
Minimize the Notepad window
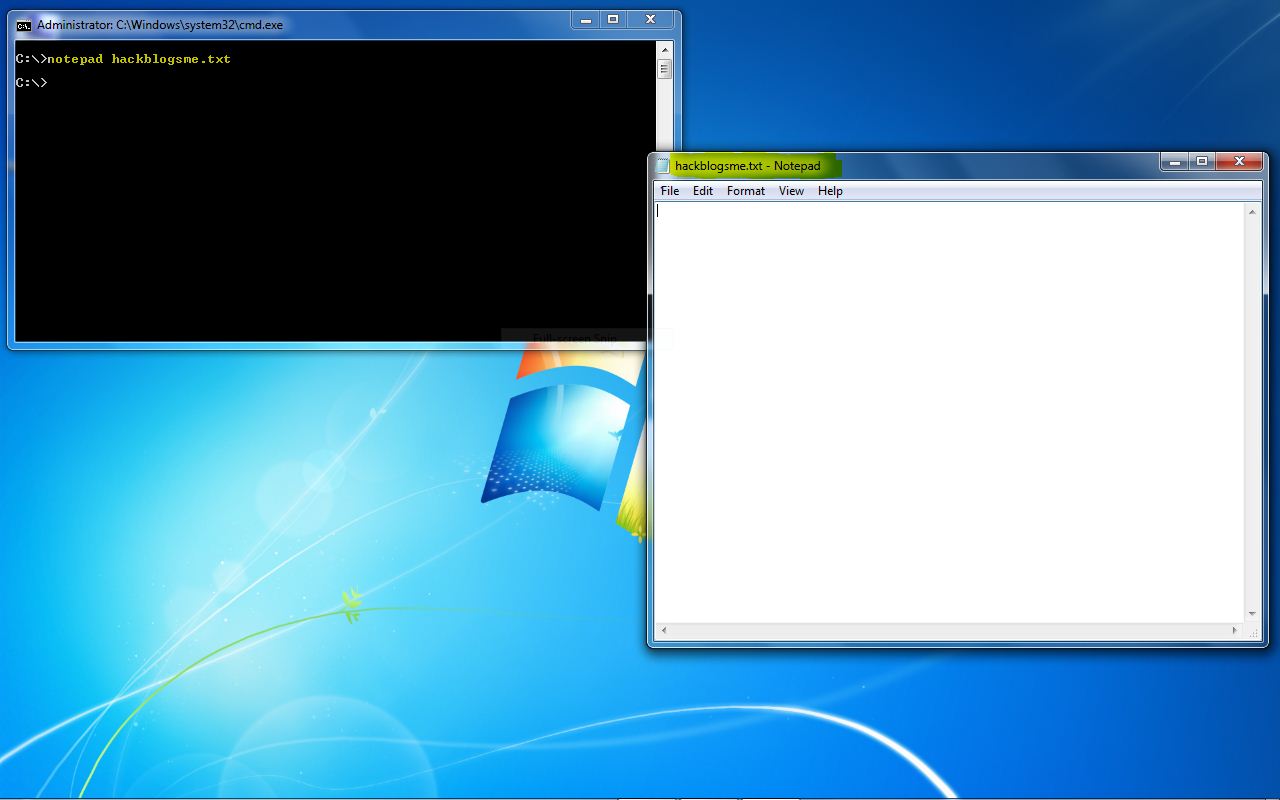tap(1174, 161)
